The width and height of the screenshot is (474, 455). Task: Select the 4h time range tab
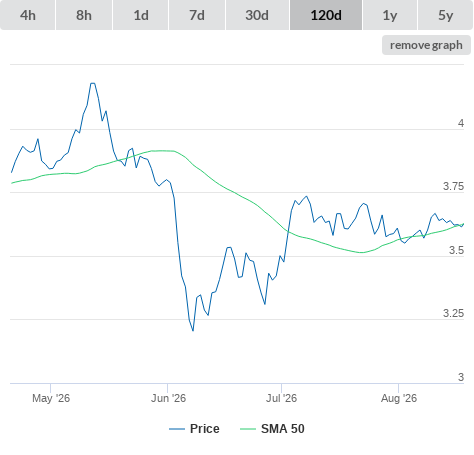(x=28, y=15)
